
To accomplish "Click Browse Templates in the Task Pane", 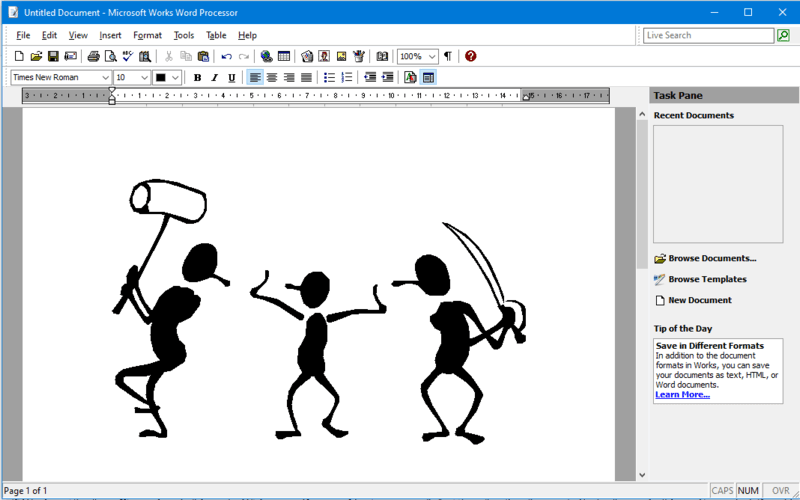I will click(707, 279).
